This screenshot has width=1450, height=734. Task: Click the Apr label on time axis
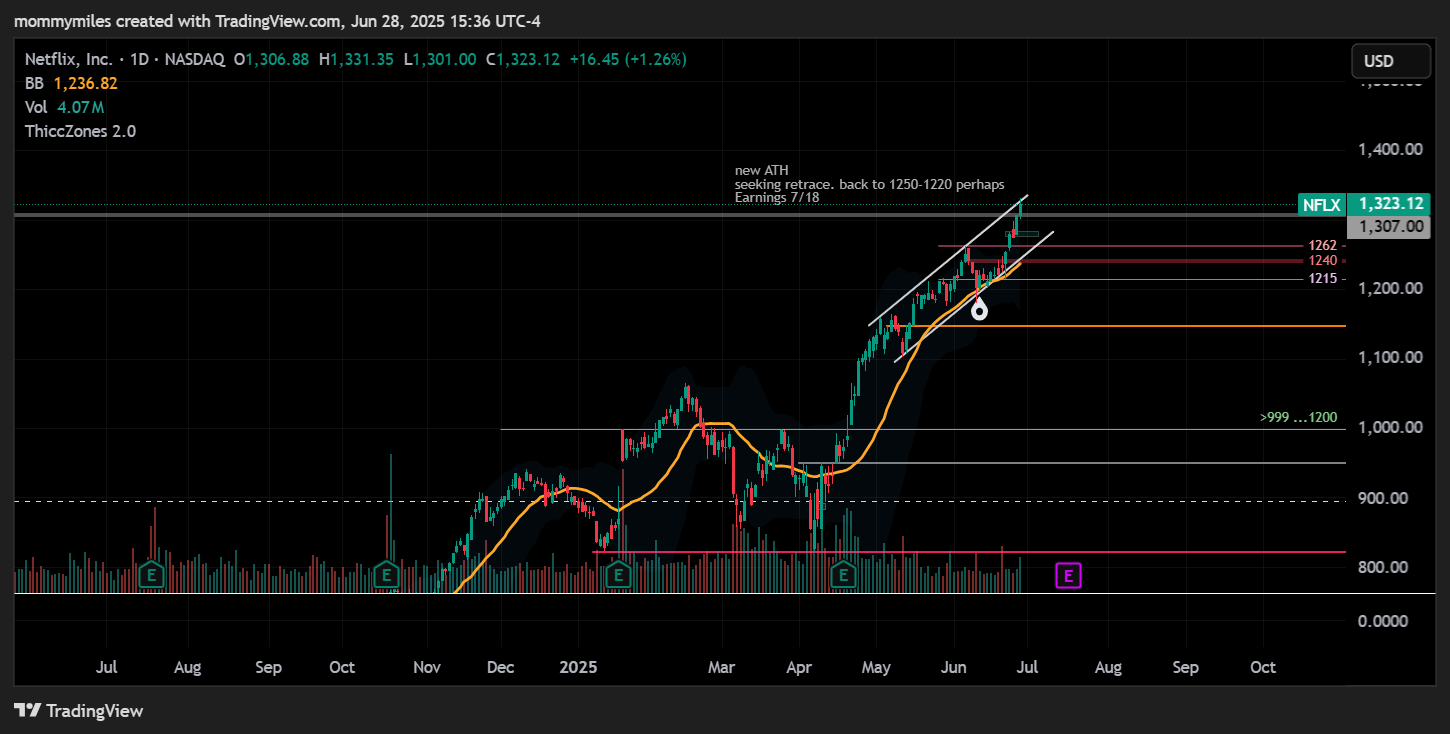pos(797,667)
